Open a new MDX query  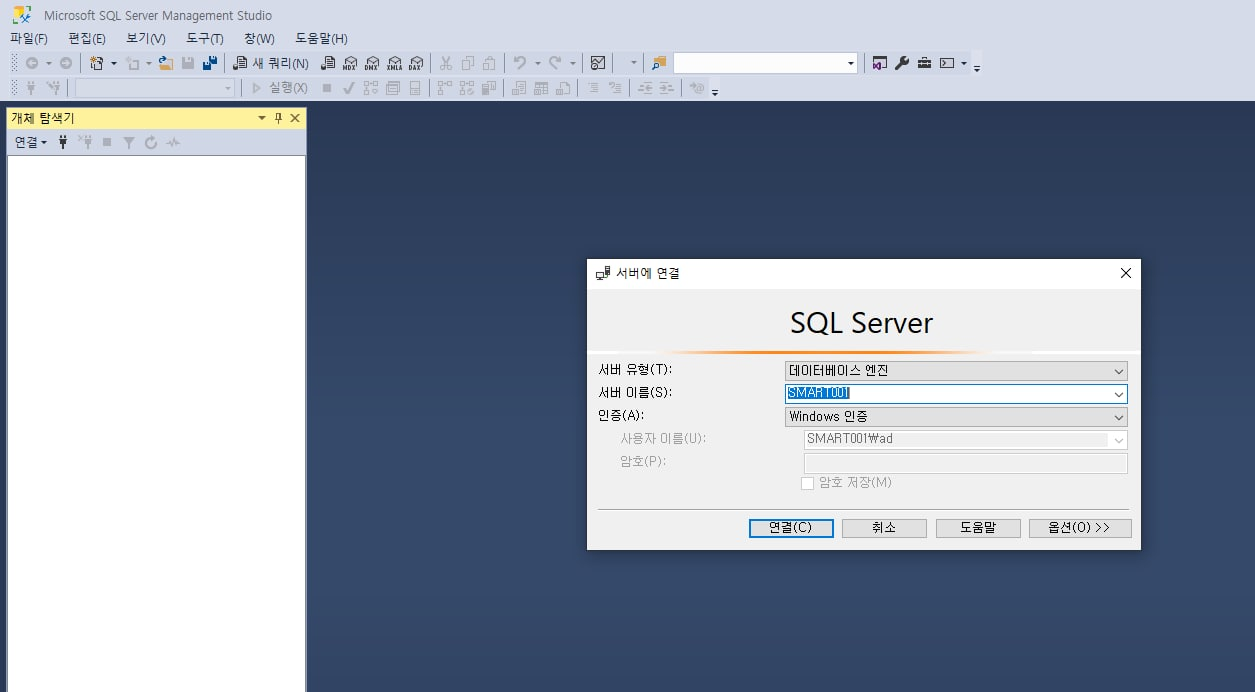click(350, 63)
